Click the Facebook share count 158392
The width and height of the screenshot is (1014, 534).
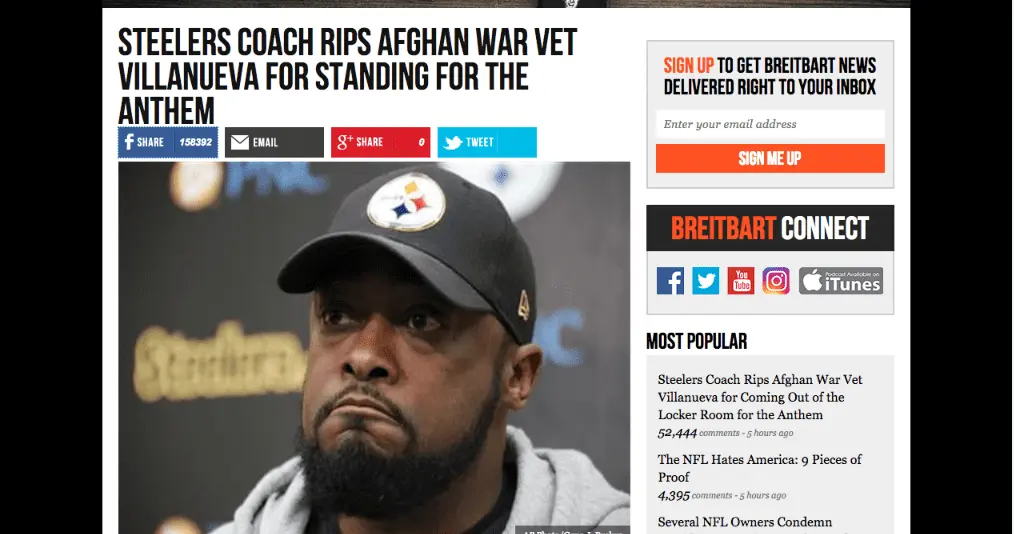(x=195, y=142)
